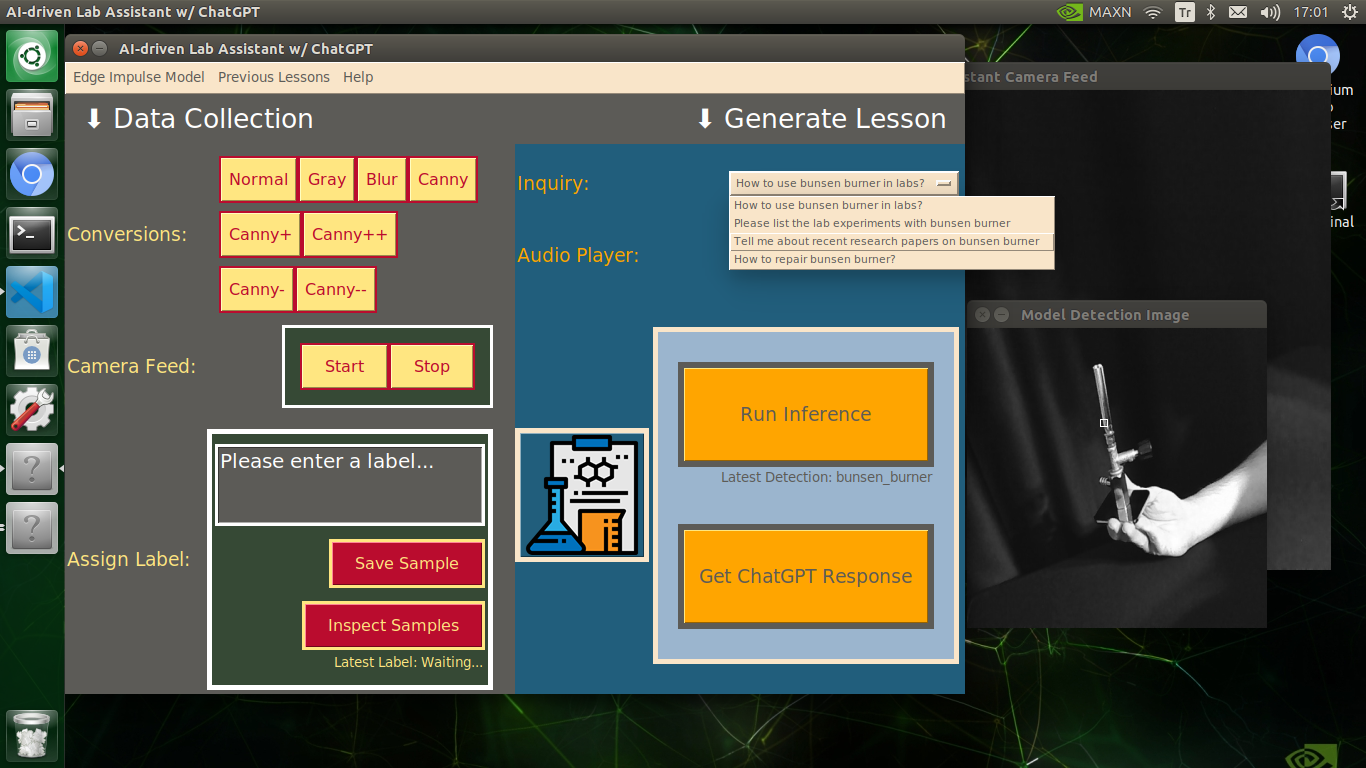
Task: Open the Files manager in the dock
Action: point(32,115)
